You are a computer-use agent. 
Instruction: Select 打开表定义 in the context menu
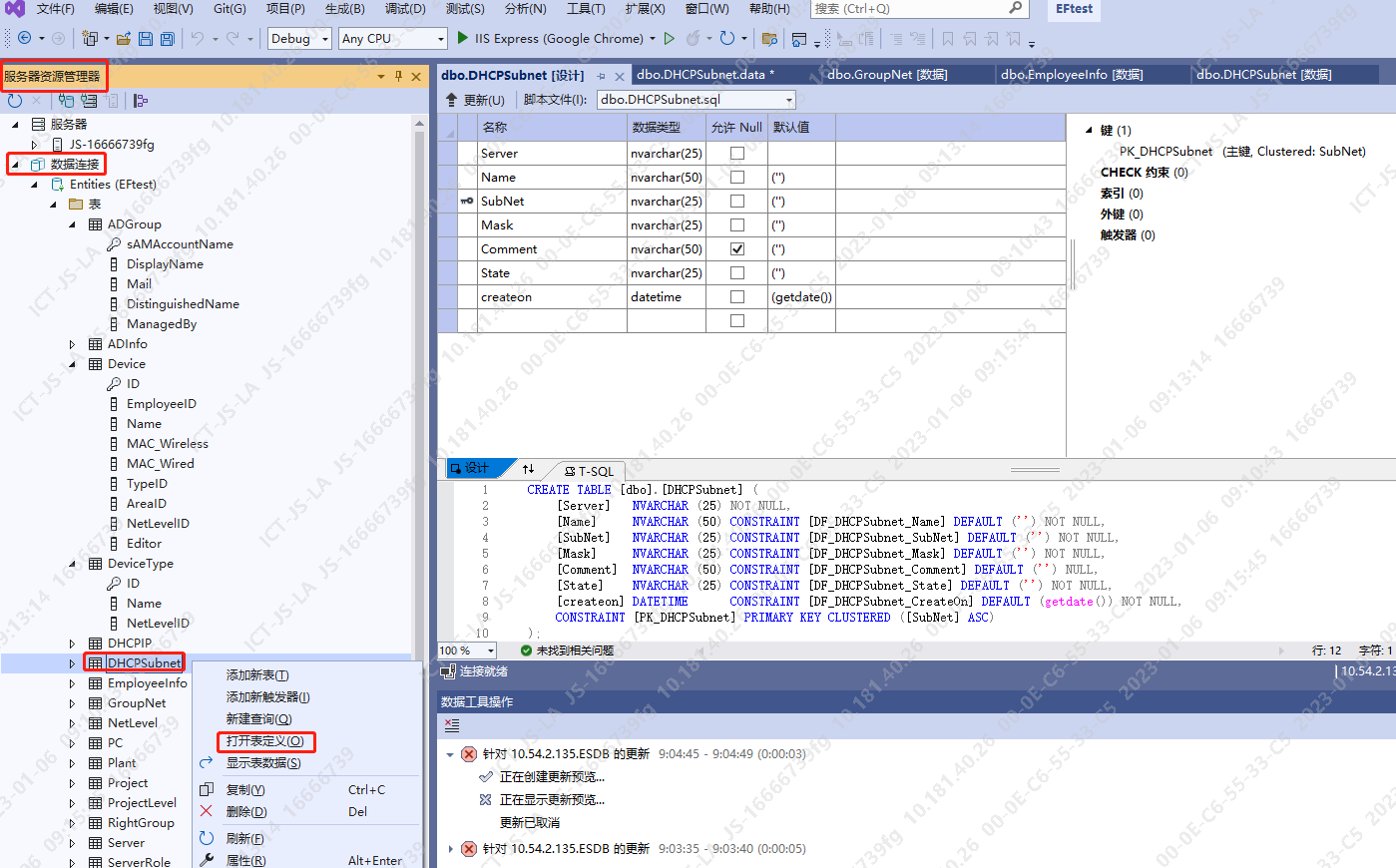pyautogui.click(x=264, y=741)
